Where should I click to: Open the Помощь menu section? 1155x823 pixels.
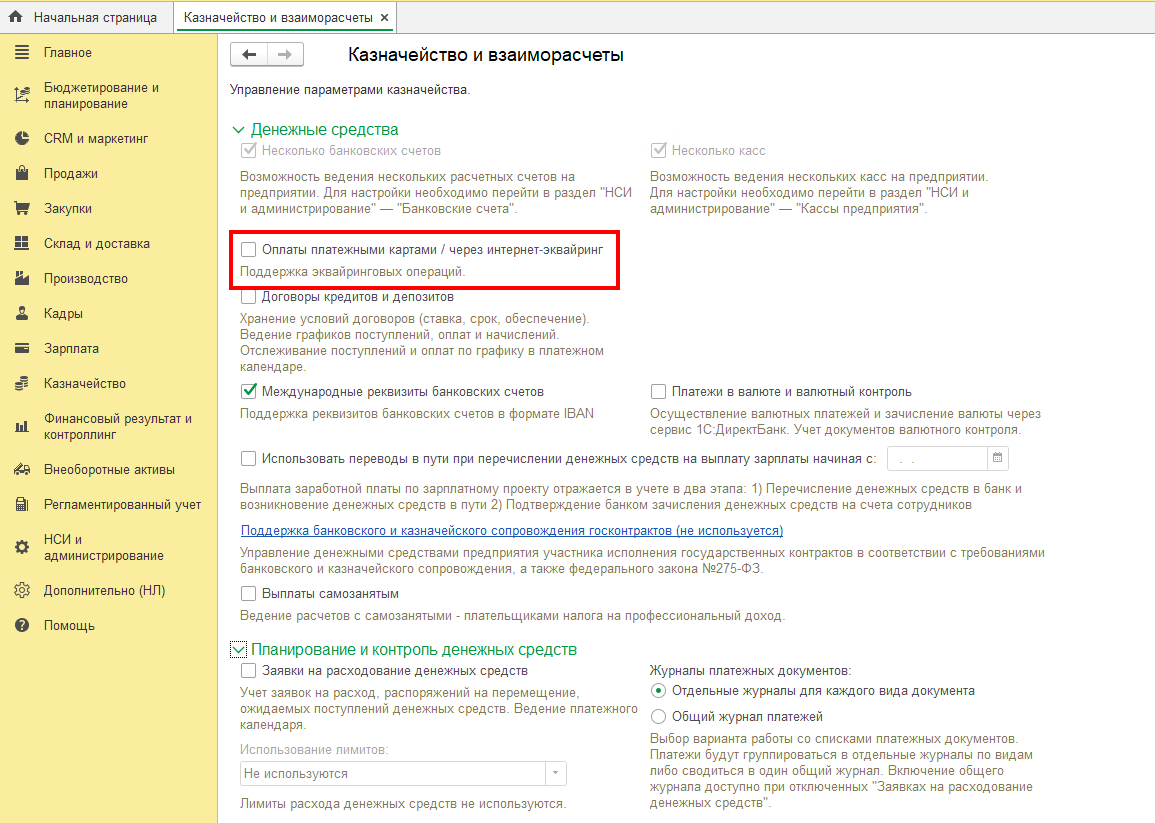click(x=69, y=626)
